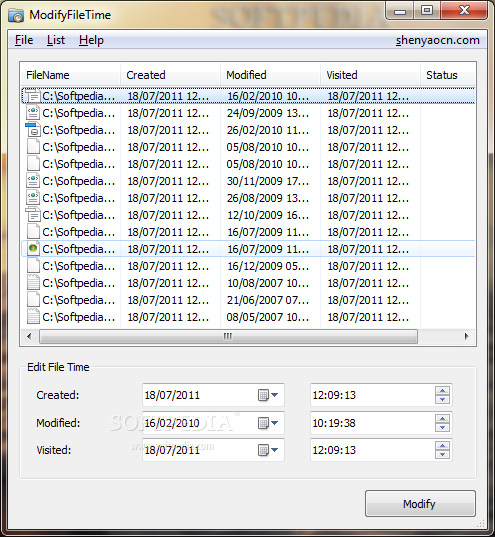Click Modified cell 24/09/2009 13...
495x537 pixels.
pos(268,113)
